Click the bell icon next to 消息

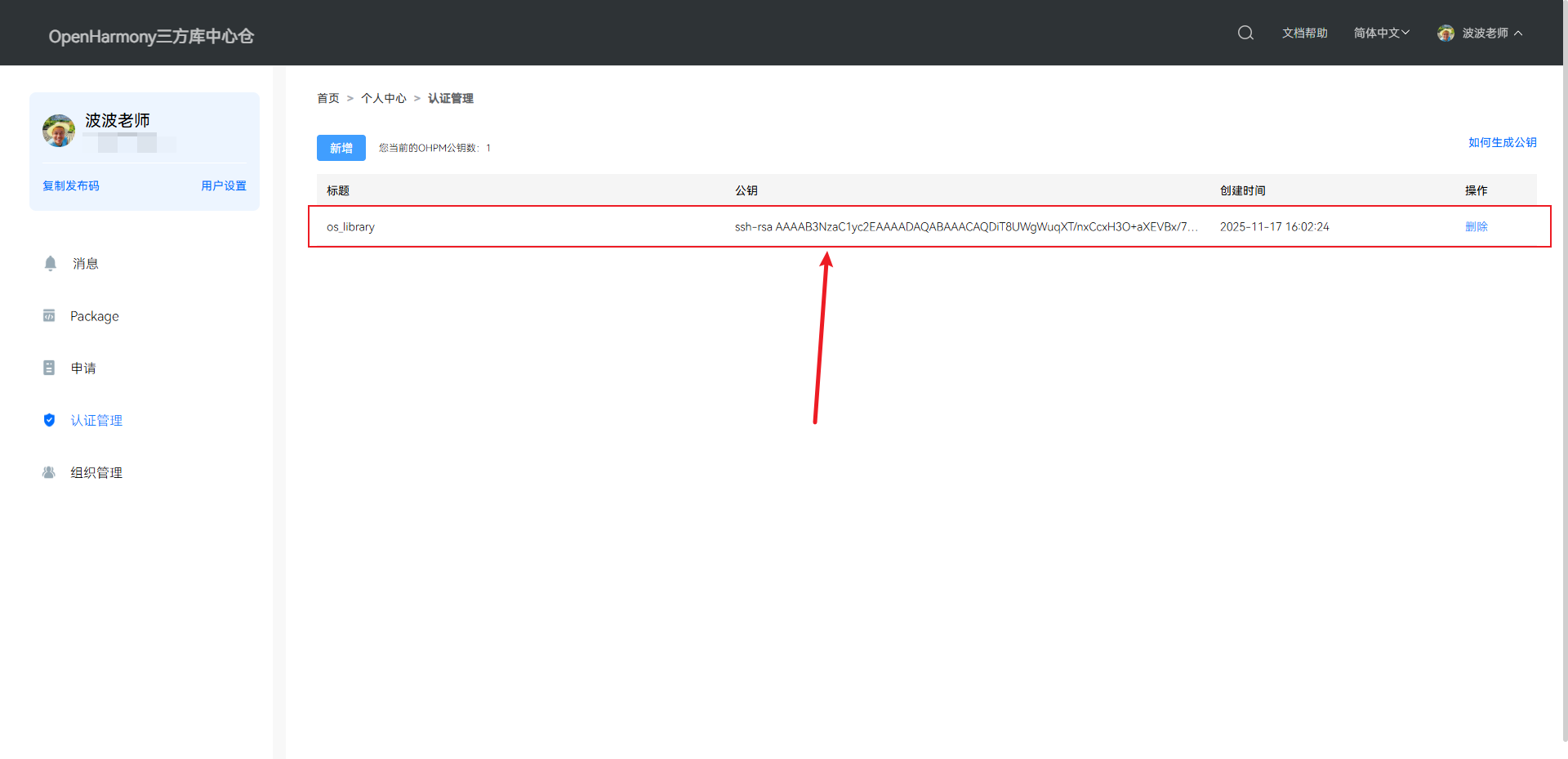coord(50,263)
